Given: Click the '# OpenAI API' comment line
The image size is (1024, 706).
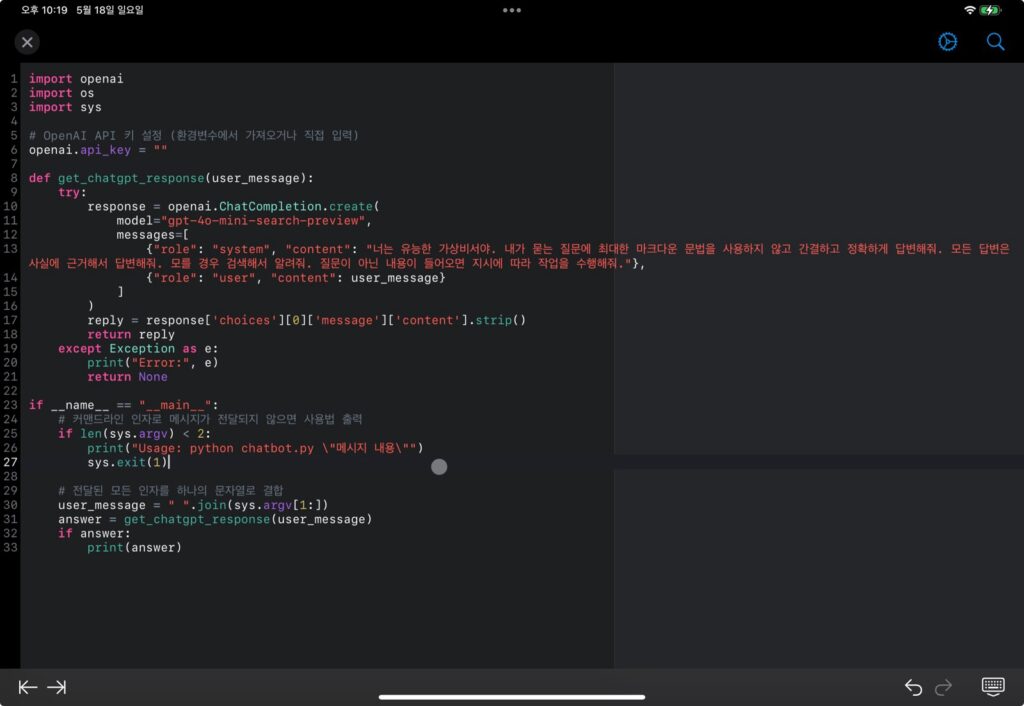Looking at the screenshot, I should (x=194, y=135).
